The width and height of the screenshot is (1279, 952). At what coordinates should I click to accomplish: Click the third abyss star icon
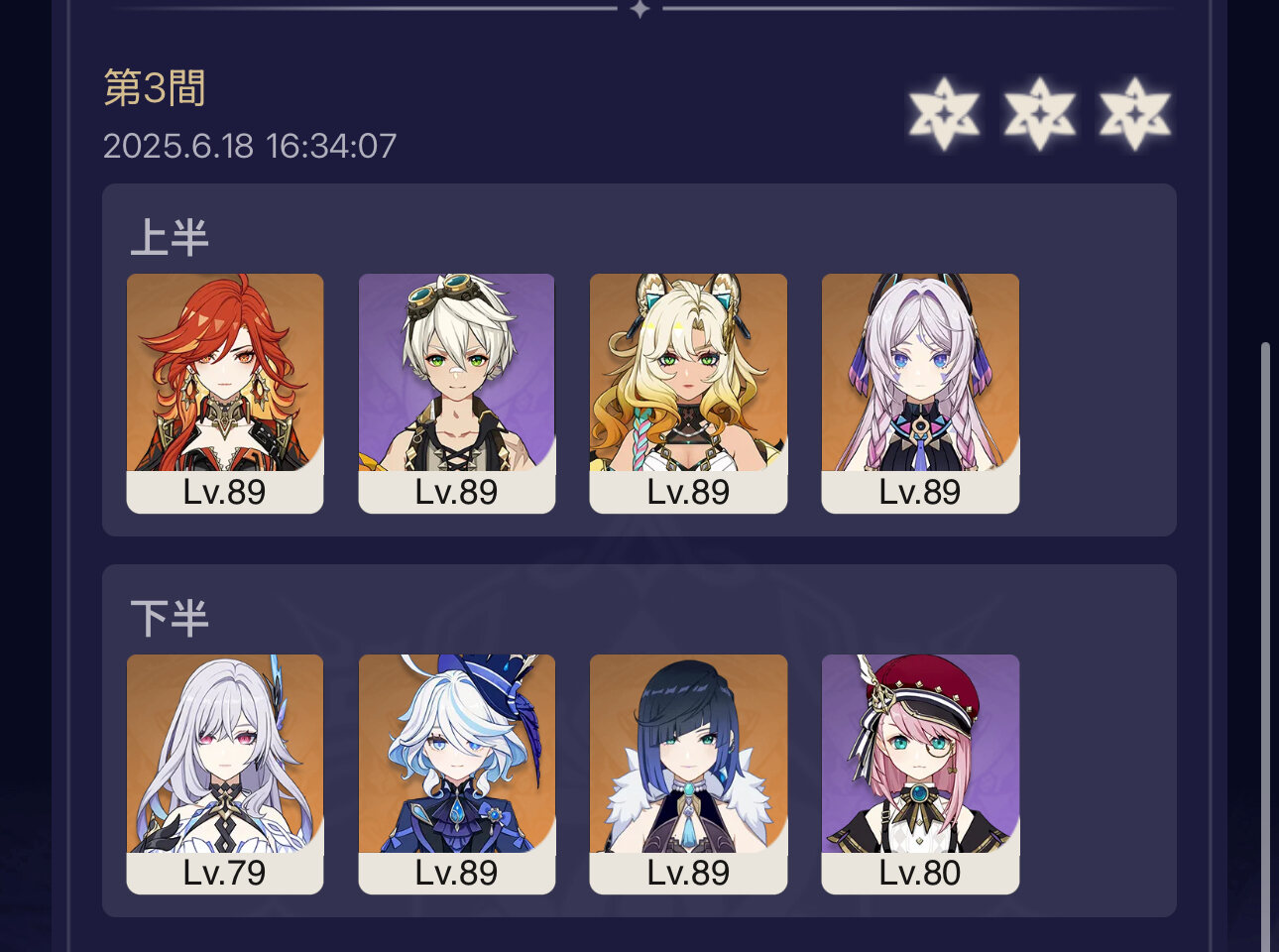pos(1134,114)
